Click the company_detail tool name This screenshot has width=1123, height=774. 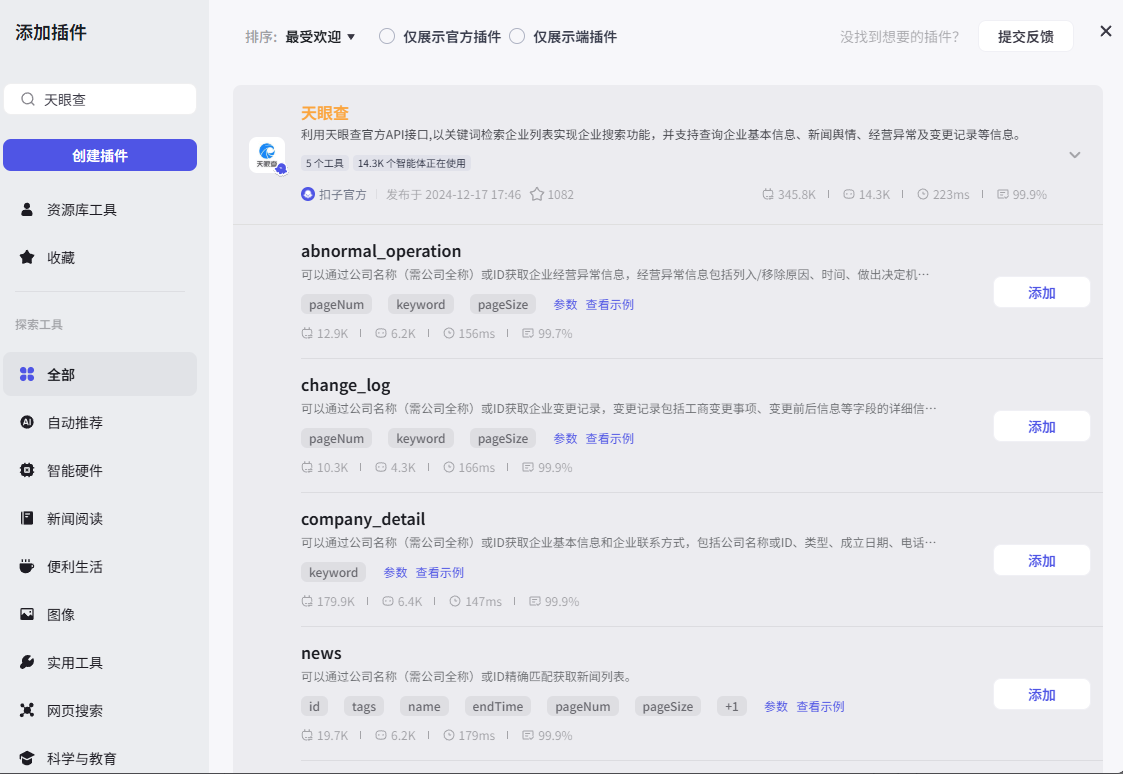pos(362,518)
